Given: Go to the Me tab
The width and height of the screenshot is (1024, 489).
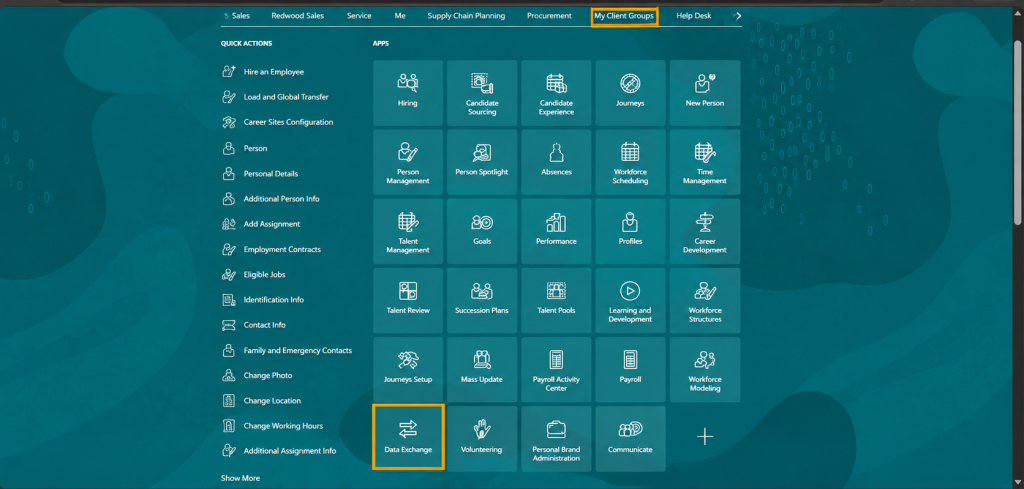Looking at the screenshot, I should (400, 16).
